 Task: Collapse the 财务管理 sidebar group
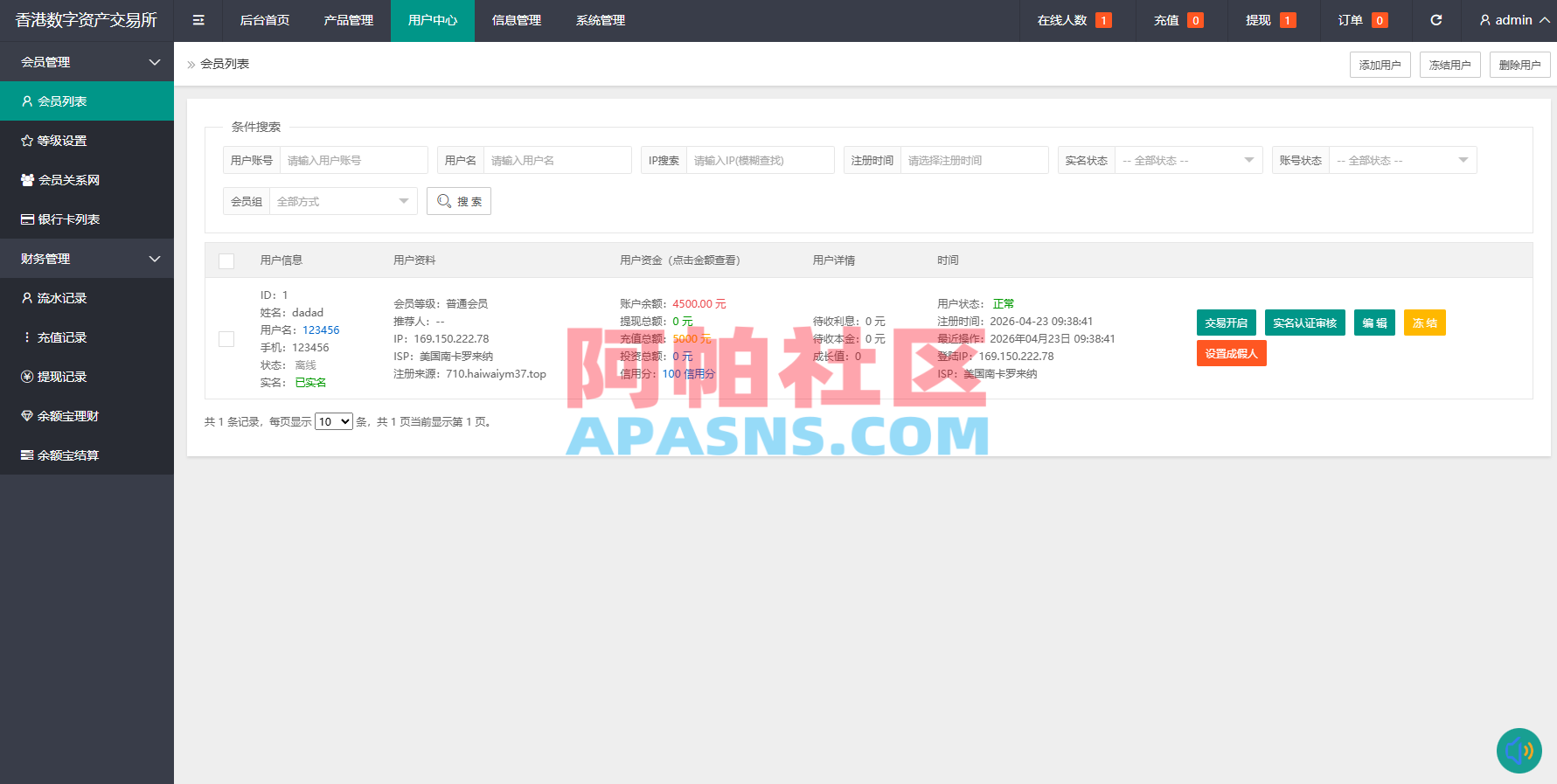tap(87, 259)
